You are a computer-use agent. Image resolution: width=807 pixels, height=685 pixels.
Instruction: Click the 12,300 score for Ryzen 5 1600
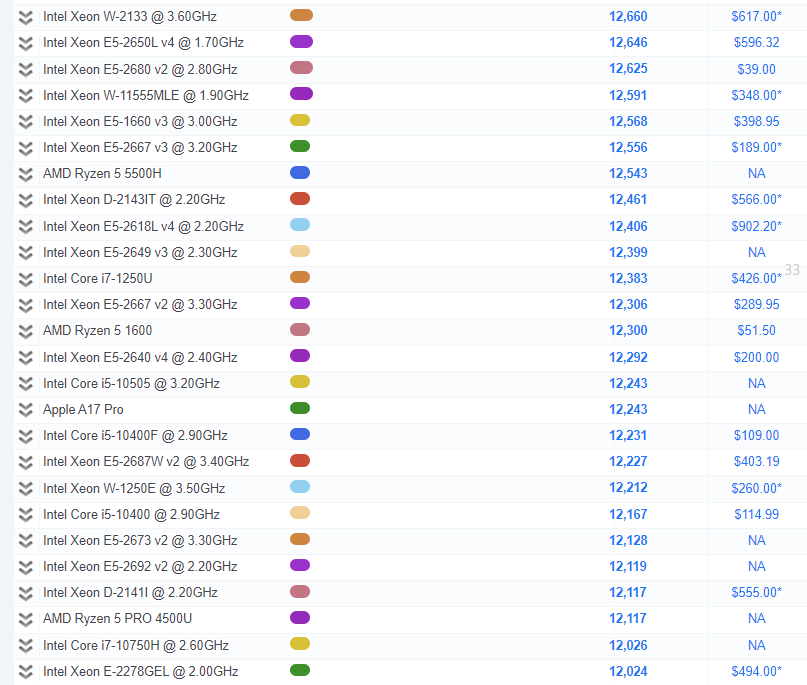point(628,331)
